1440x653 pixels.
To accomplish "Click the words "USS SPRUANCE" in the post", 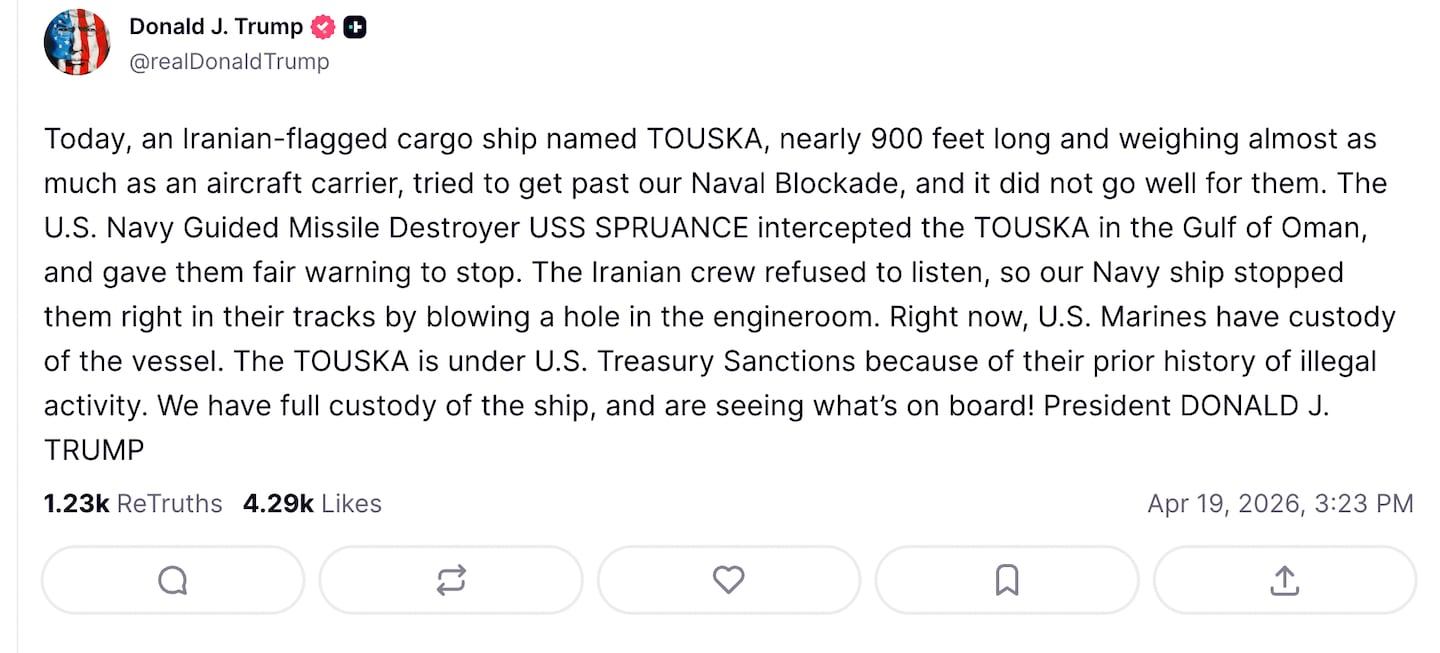I will point(638,228).
